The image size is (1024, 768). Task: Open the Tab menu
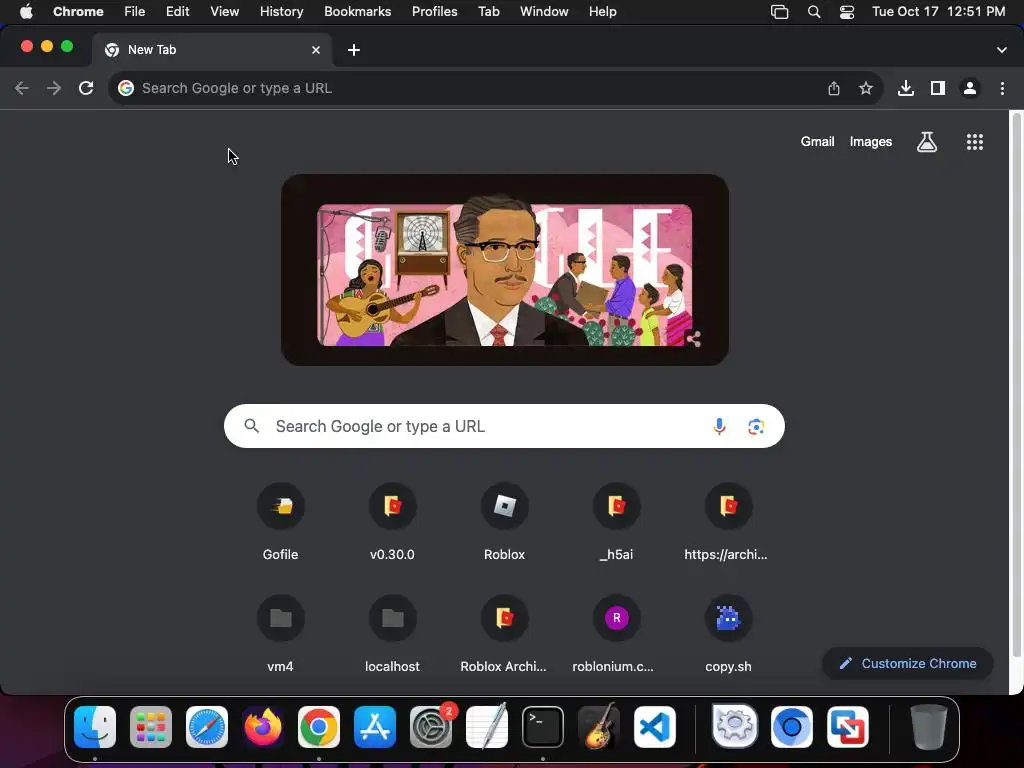[x=488, y=12]
